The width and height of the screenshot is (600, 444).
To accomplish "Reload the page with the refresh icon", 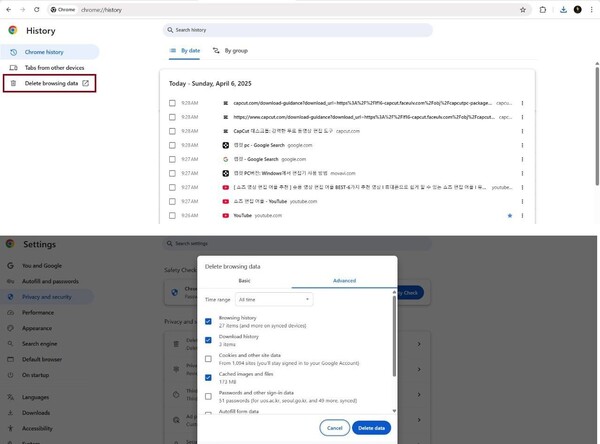I will (x=36, y=9).
